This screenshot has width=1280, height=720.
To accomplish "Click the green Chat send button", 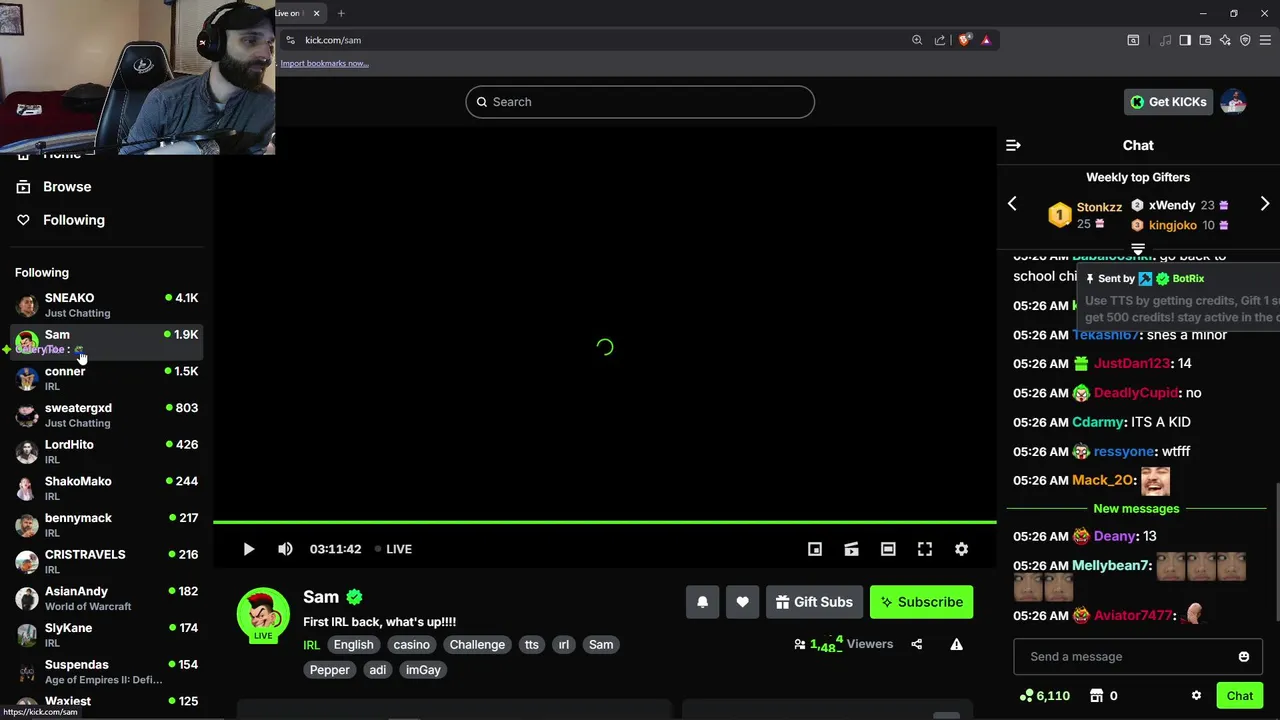I will click(x=1239, y=696).
